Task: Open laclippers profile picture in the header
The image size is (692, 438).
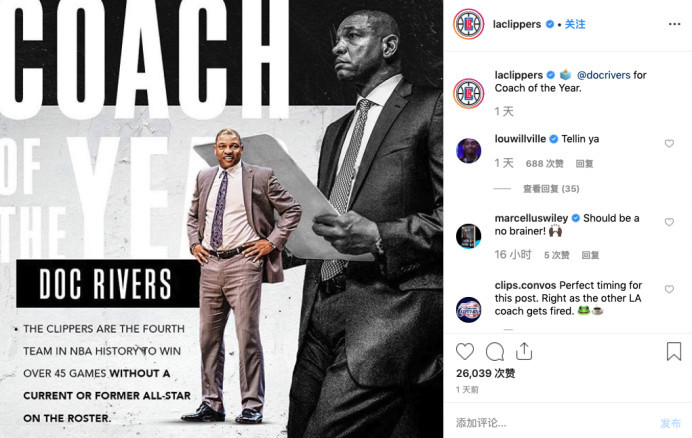Action: pyautogui.click(x=469, y=24)
